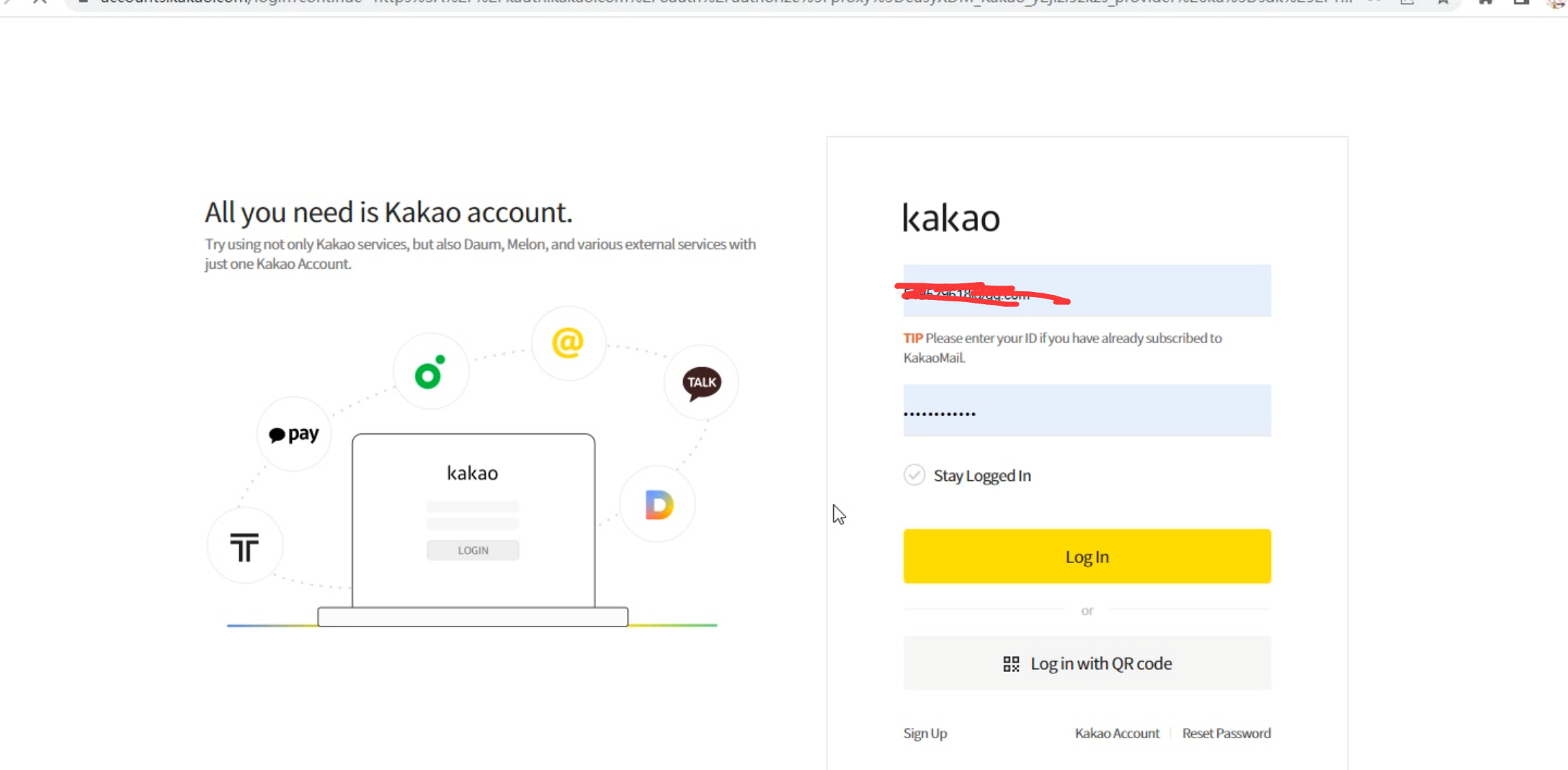Click the QR code icon
Viewport: 1568px width, 770px height.
click(1011, 664)
